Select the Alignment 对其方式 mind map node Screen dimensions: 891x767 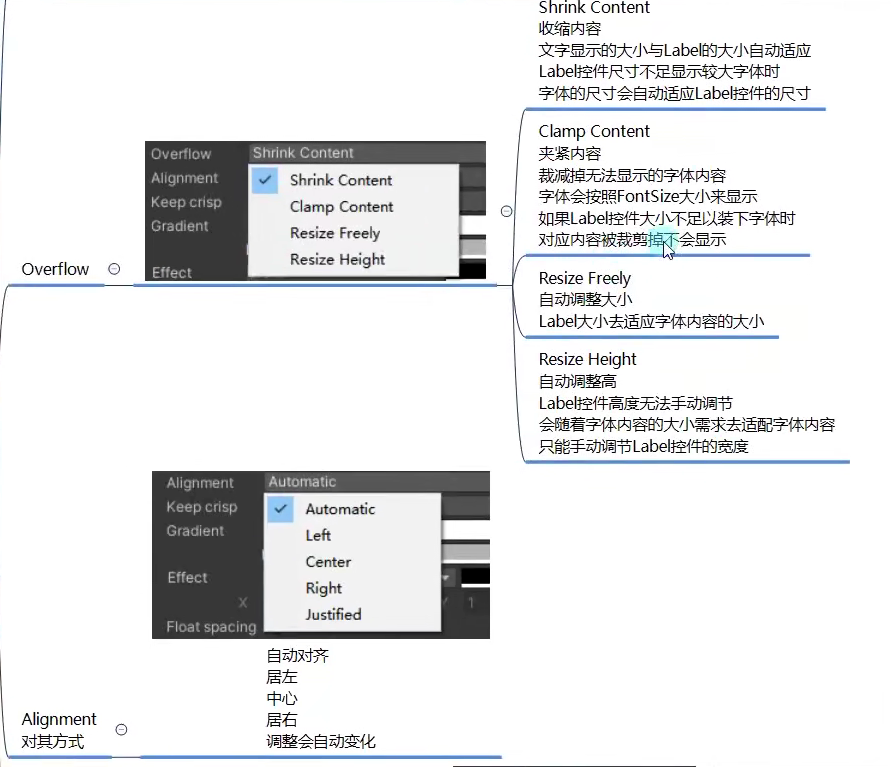[59, 730]
